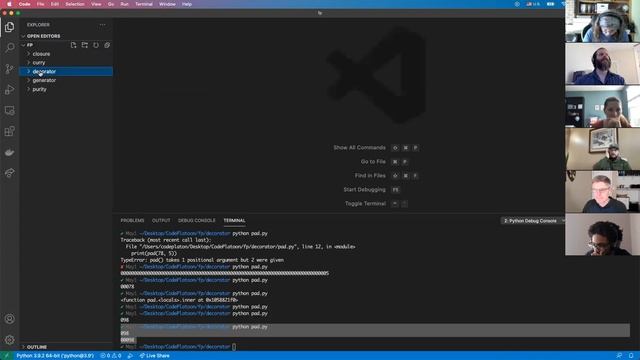Viewport: 640px width, 360px height.
Task: Open the File menu
Action: point(40,4)
